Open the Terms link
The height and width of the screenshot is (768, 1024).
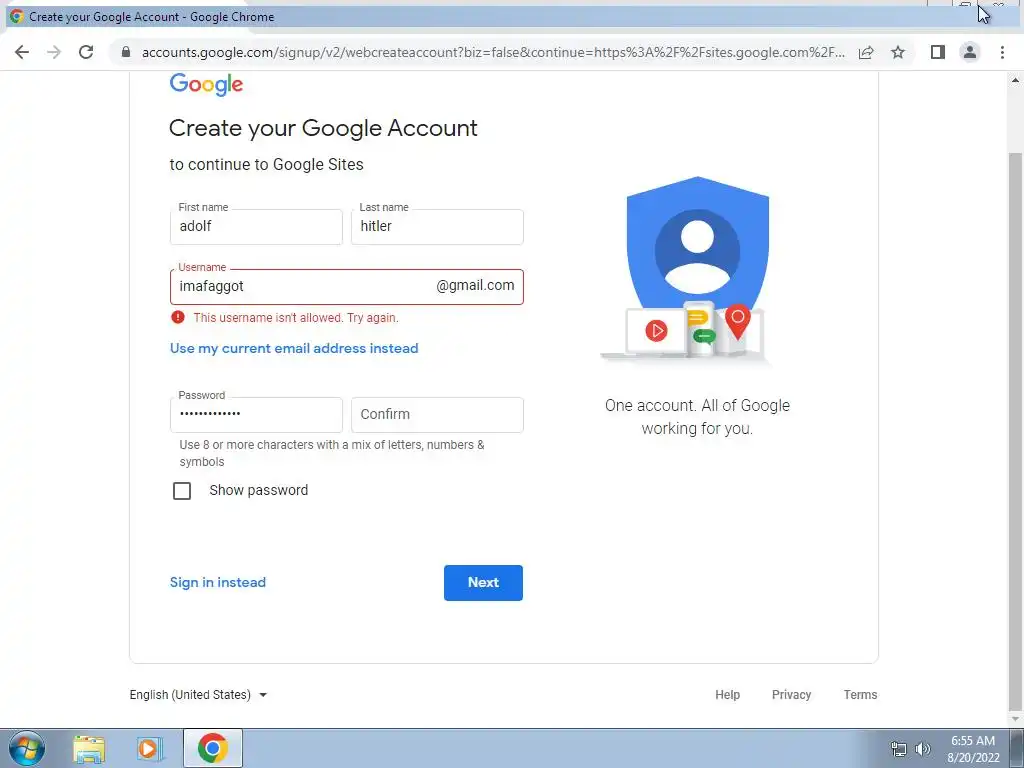tap(860, 695)
